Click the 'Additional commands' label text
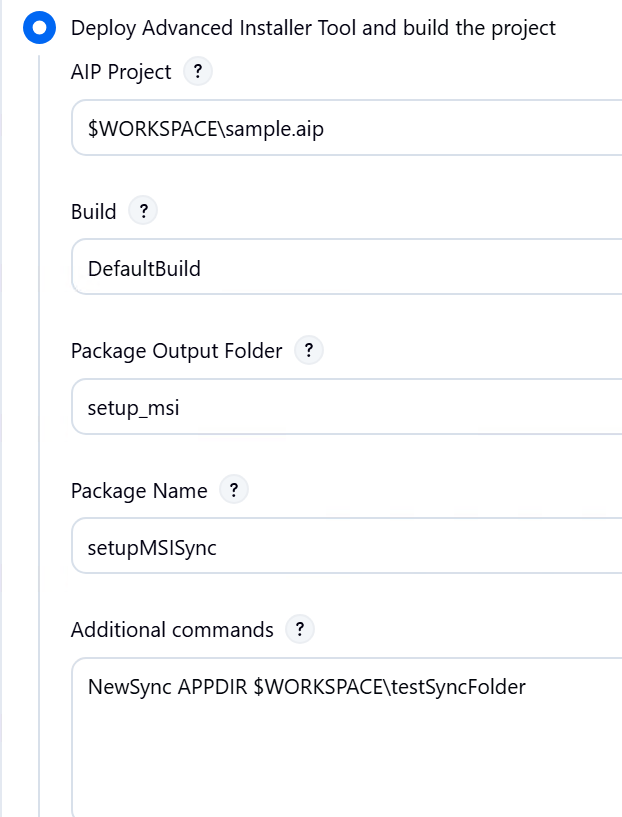Screen dimensions: 622x817 (x=172, y=629)
